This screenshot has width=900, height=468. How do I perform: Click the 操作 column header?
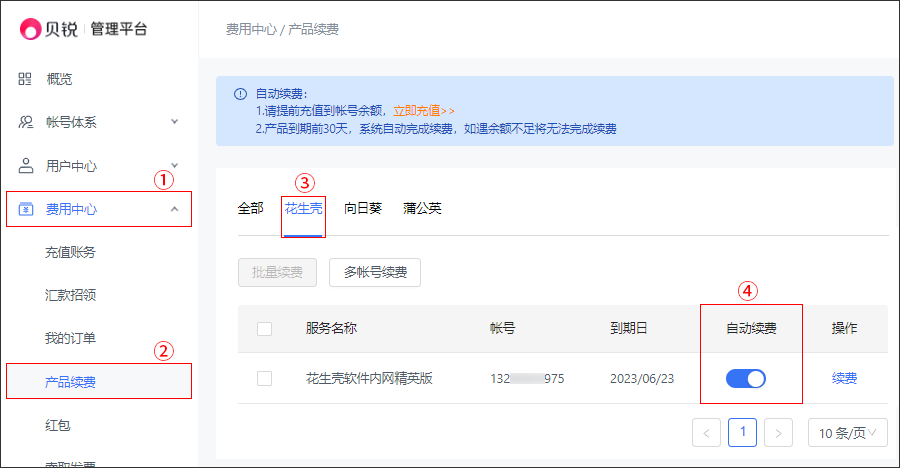(844, 328)
